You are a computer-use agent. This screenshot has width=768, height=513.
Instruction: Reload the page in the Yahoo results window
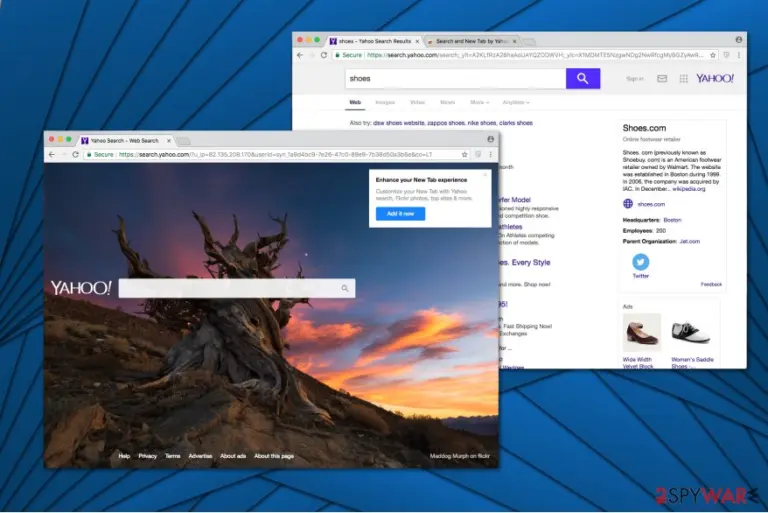point(324,55)
